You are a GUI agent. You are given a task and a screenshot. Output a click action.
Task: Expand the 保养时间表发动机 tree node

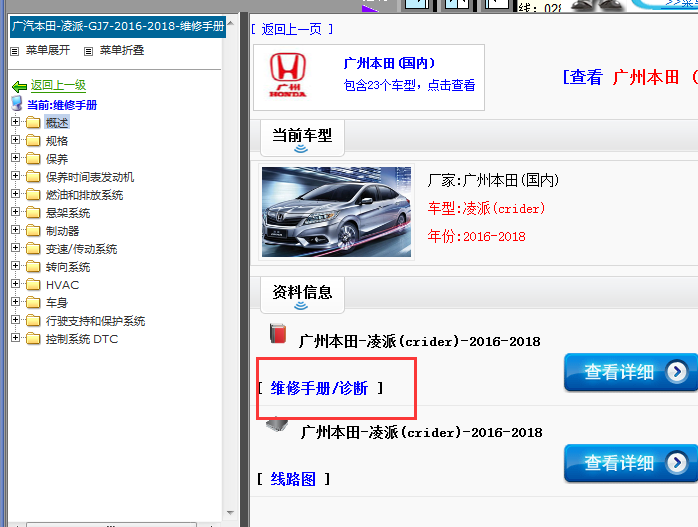[x=16, y=176]
